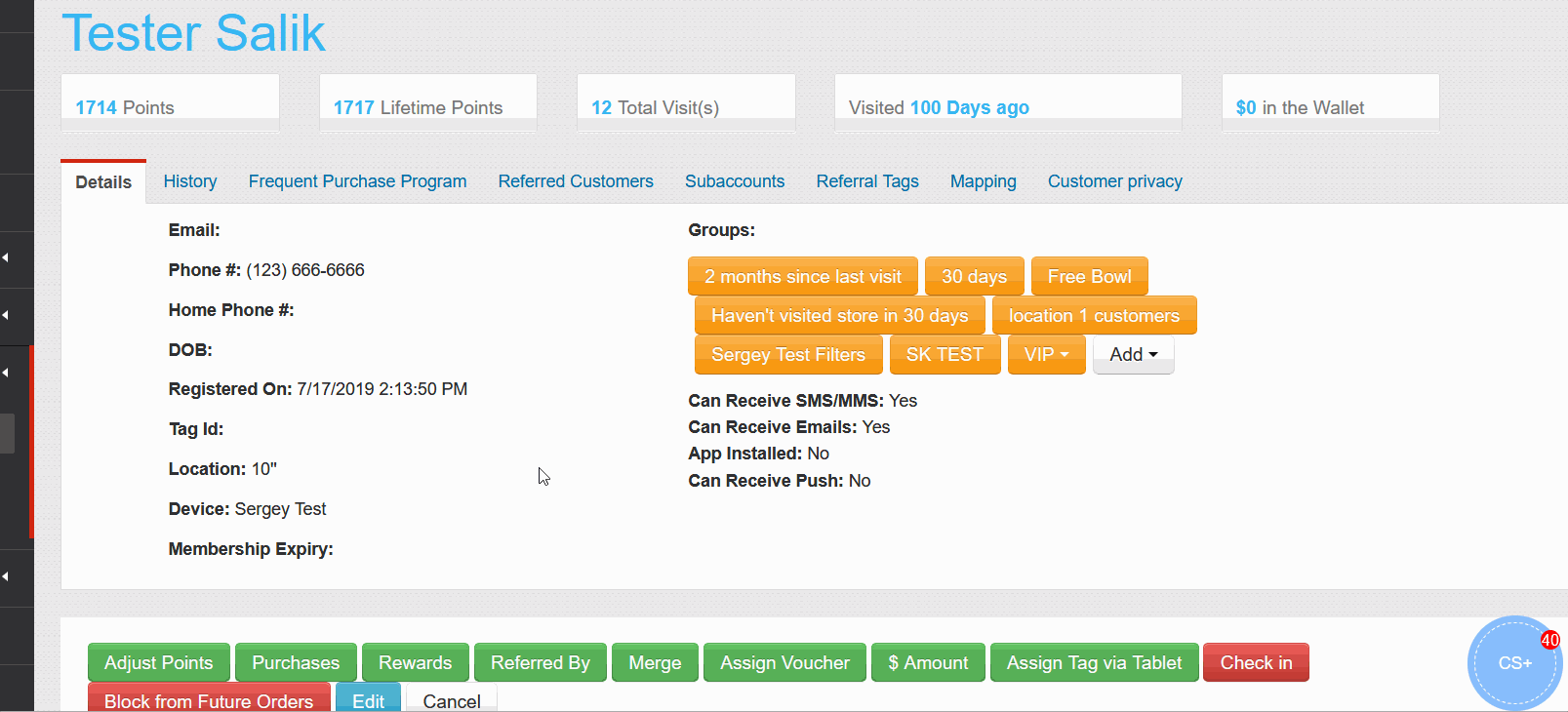Viewport: 1568px width, 712px height.
Task: Click the Tester Salik customer name heading
Action: (193, 32)
